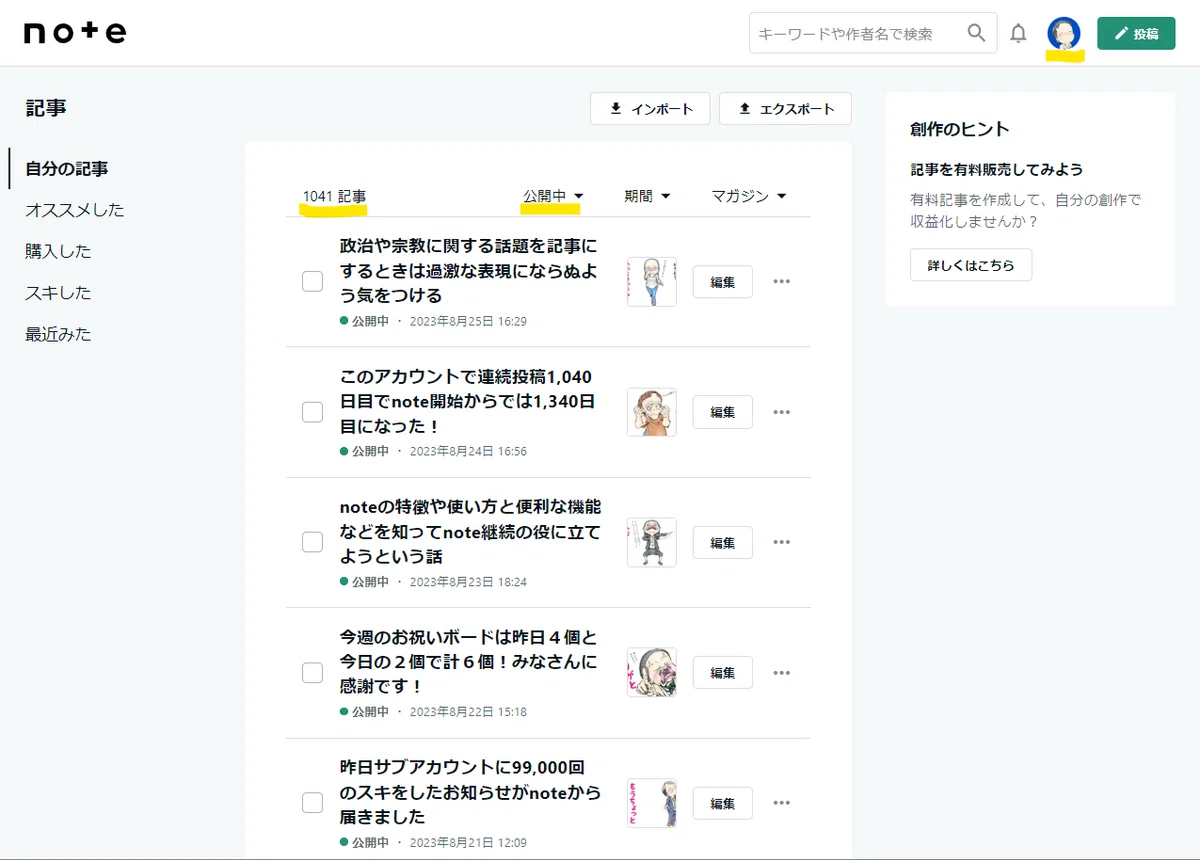Click the search magnifier icon

[977, 33]
